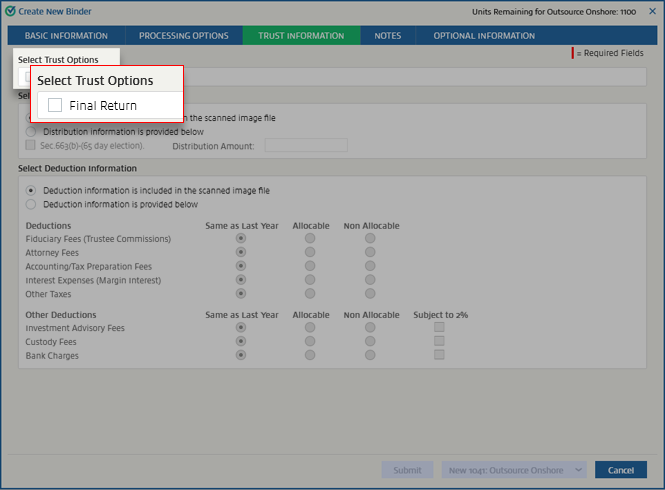Image resolution: width=665 pixels, height=490 pixels.
Task: Check Subject to 2% for Bank Charges
Action: point(439,355)
